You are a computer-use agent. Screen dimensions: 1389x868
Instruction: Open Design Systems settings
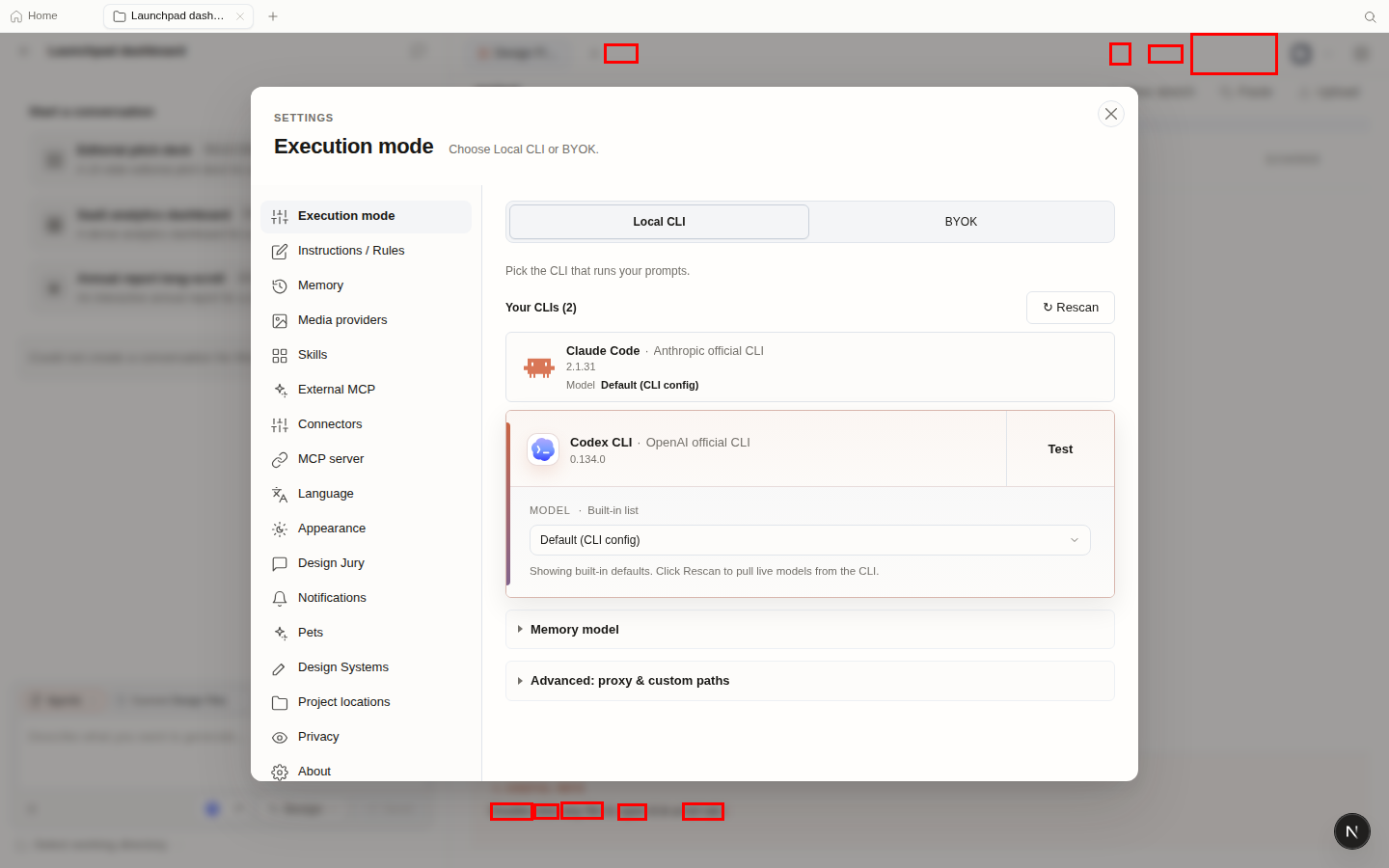[366, 668]
